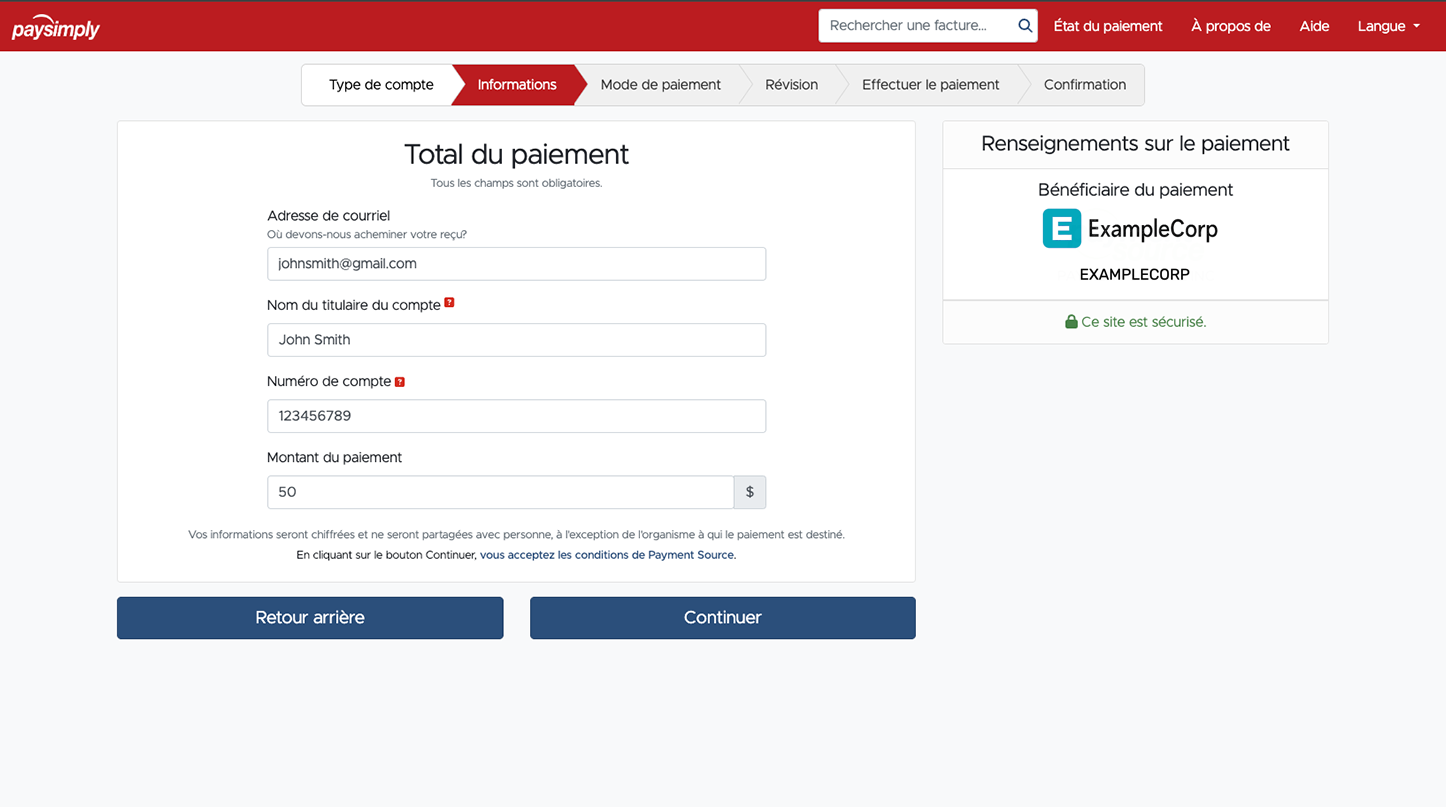
Task: Open the Payment Source conditions link
Action: (605, 554)
